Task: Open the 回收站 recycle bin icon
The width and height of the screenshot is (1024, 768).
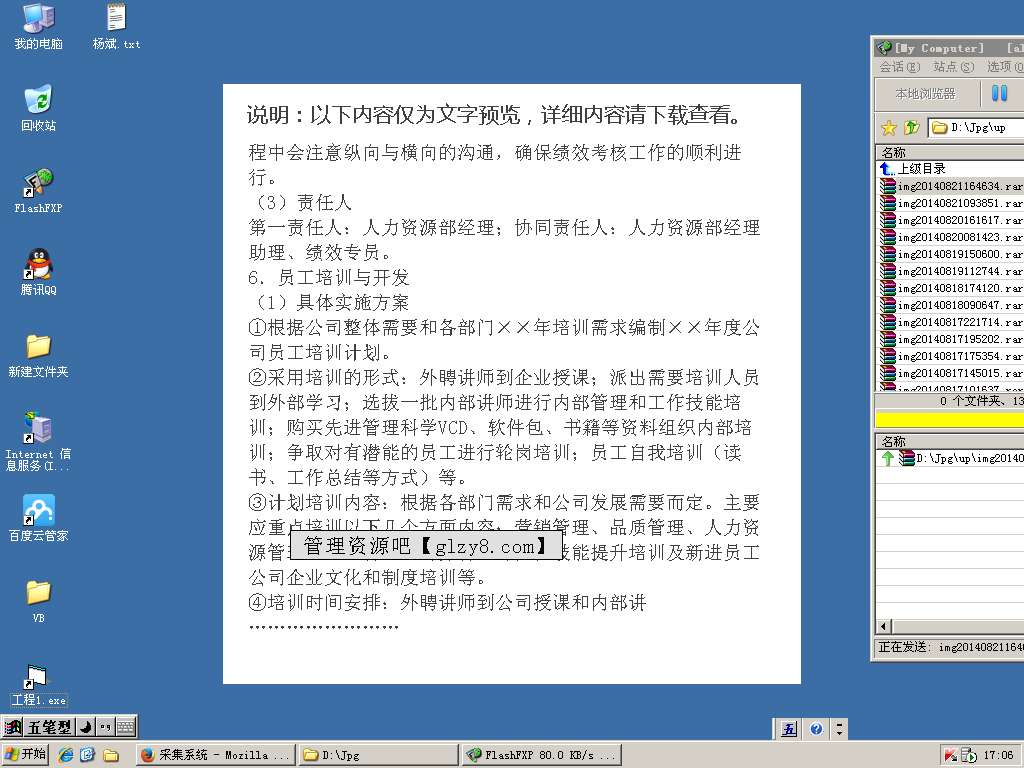Action: coord(39,108)
